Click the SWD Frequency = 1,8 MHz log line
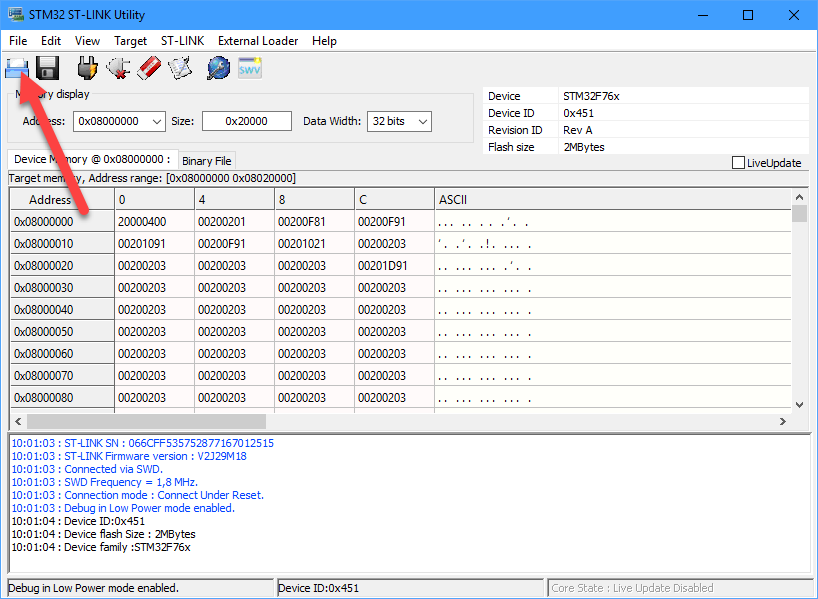 [x=105, y=482]
